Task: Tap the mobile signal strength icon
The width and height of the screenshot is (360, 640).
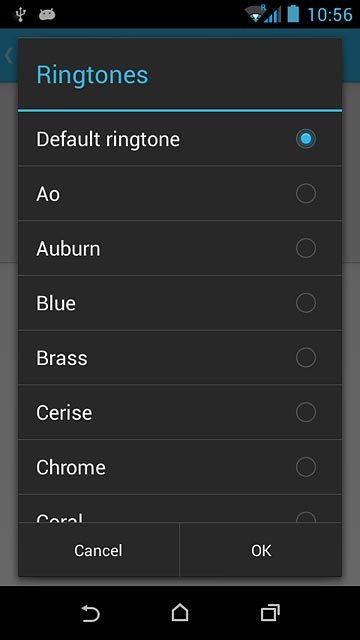Action: pyautogui.click(x=273, y=14)
